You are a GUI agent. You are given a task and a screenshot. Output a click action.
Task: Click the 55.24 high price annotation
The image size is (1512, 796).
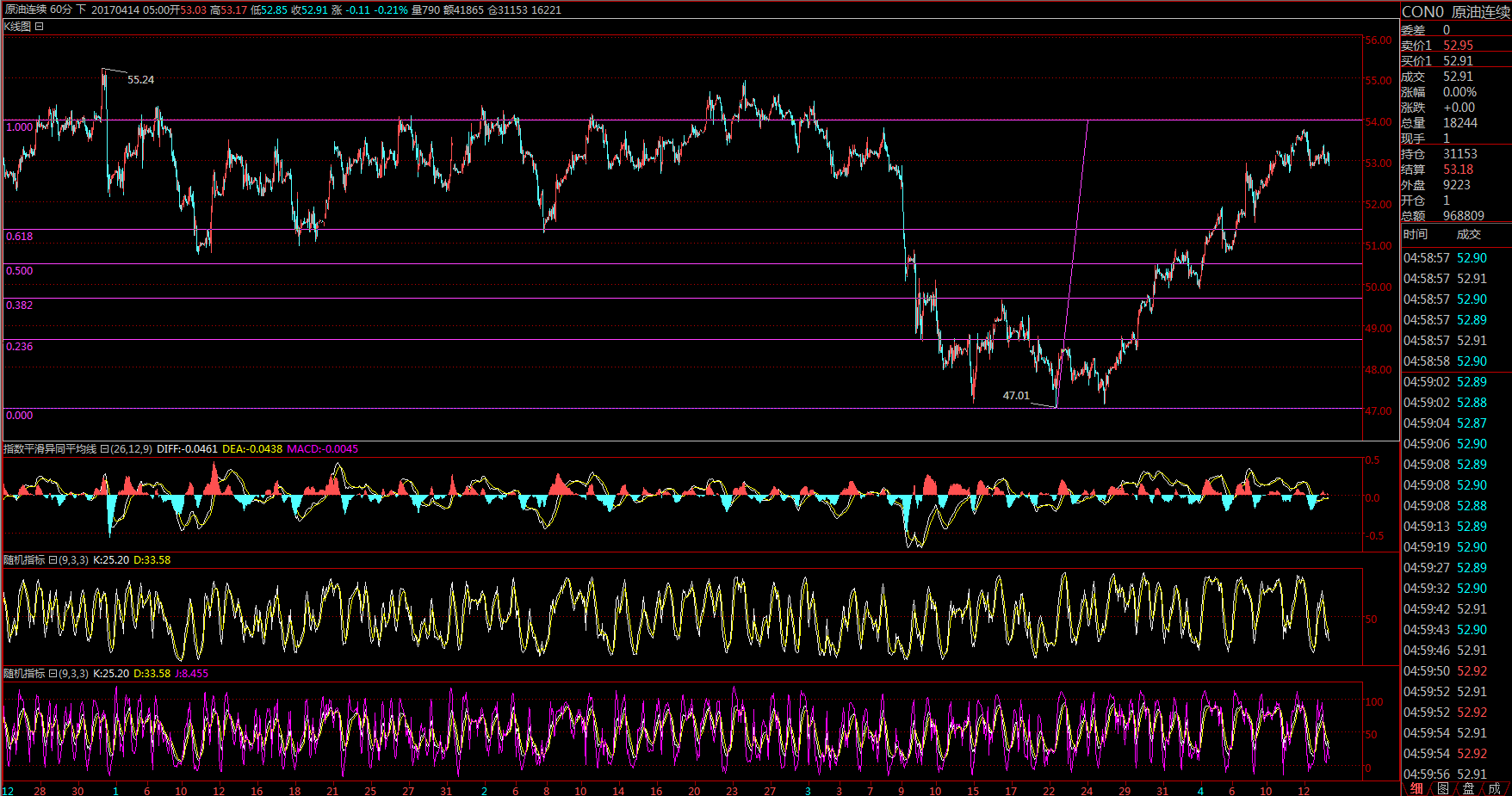pos(140,80)
